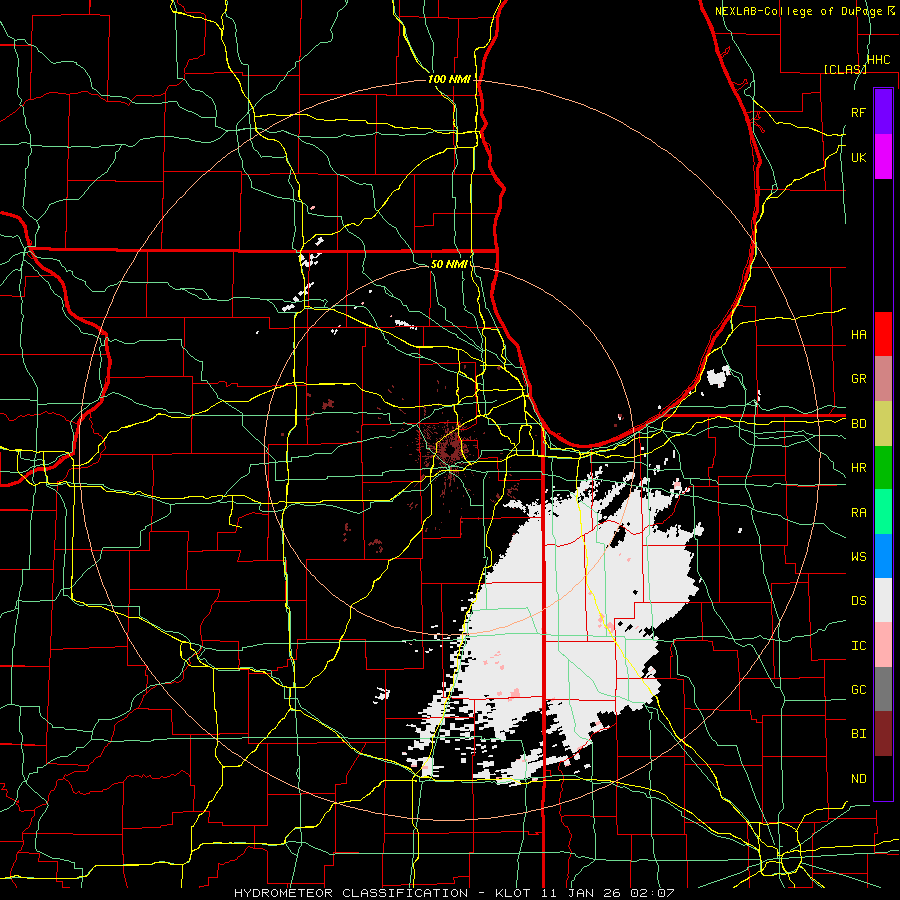900x900 pixels.
Task: Click the BD legend label
Action: point(858,424)
